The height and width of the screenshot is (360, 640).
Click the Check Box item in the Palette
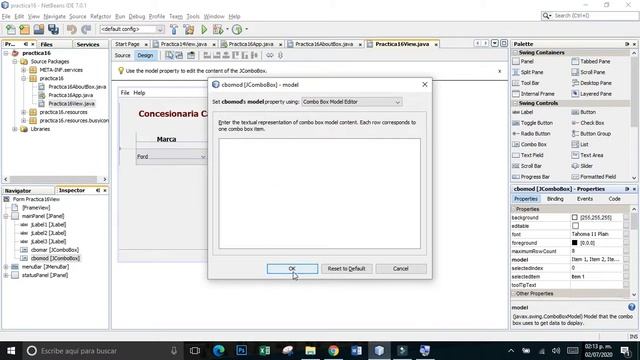click(x=588, y=123)
